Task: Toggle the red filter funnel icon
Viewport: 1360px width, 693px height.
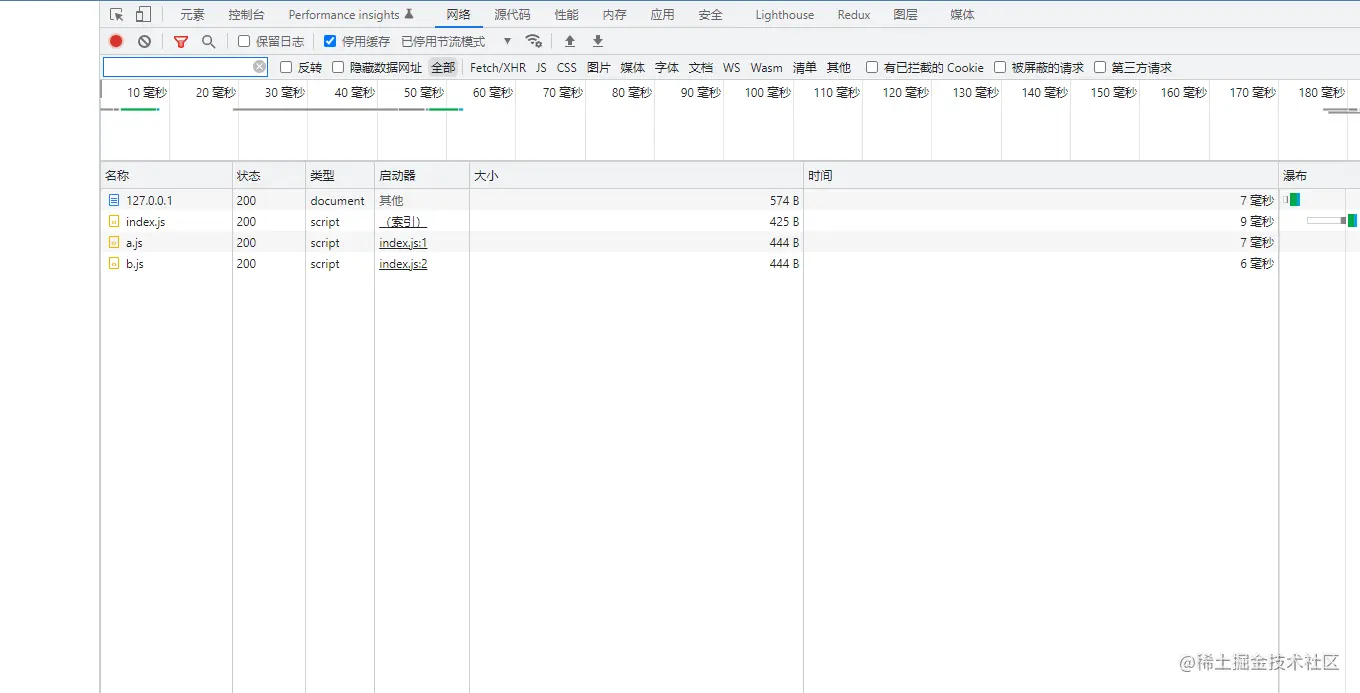Action: (181, 41)
